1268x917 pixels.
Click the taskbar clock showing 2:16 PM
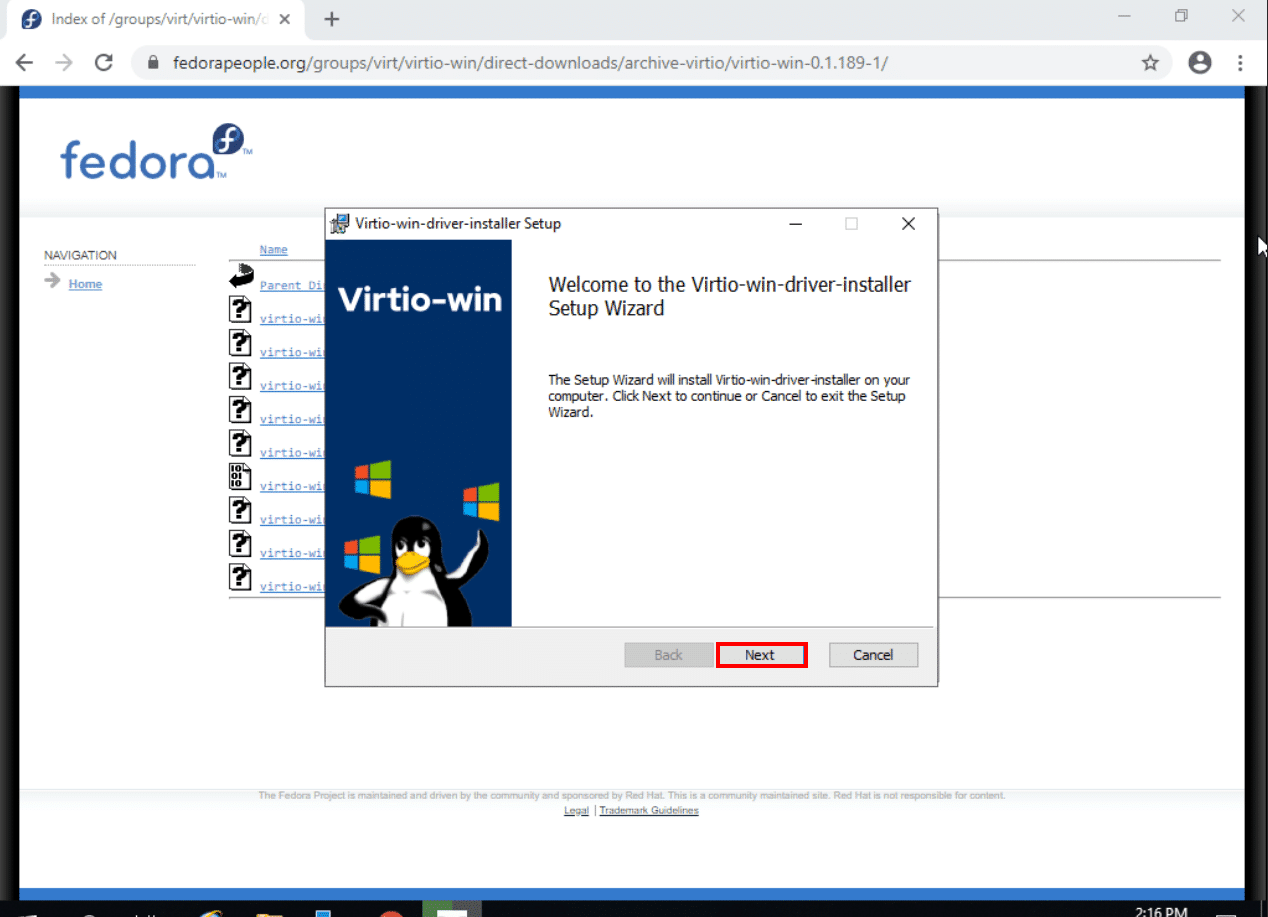click(1161, 911)
